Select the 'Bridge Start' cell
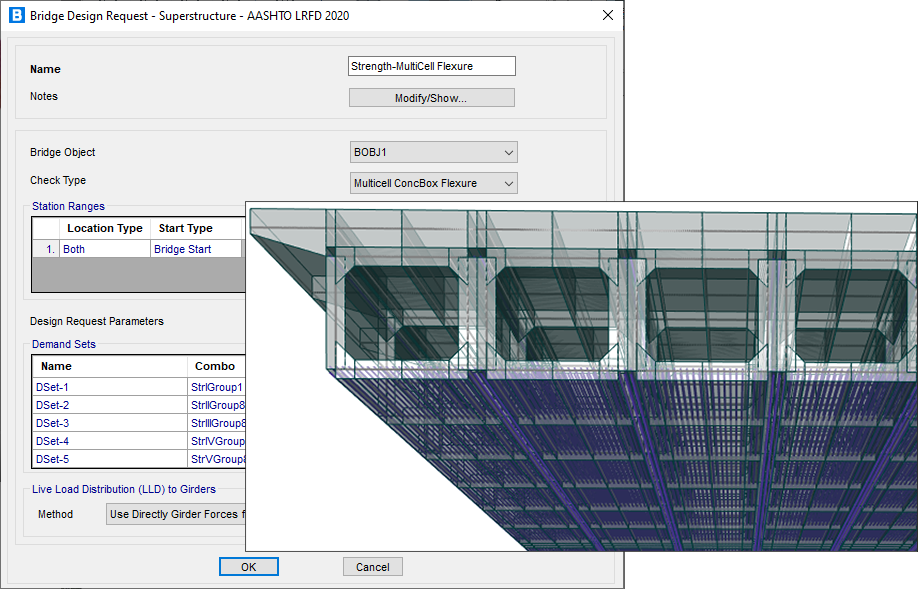 [197, 249]
